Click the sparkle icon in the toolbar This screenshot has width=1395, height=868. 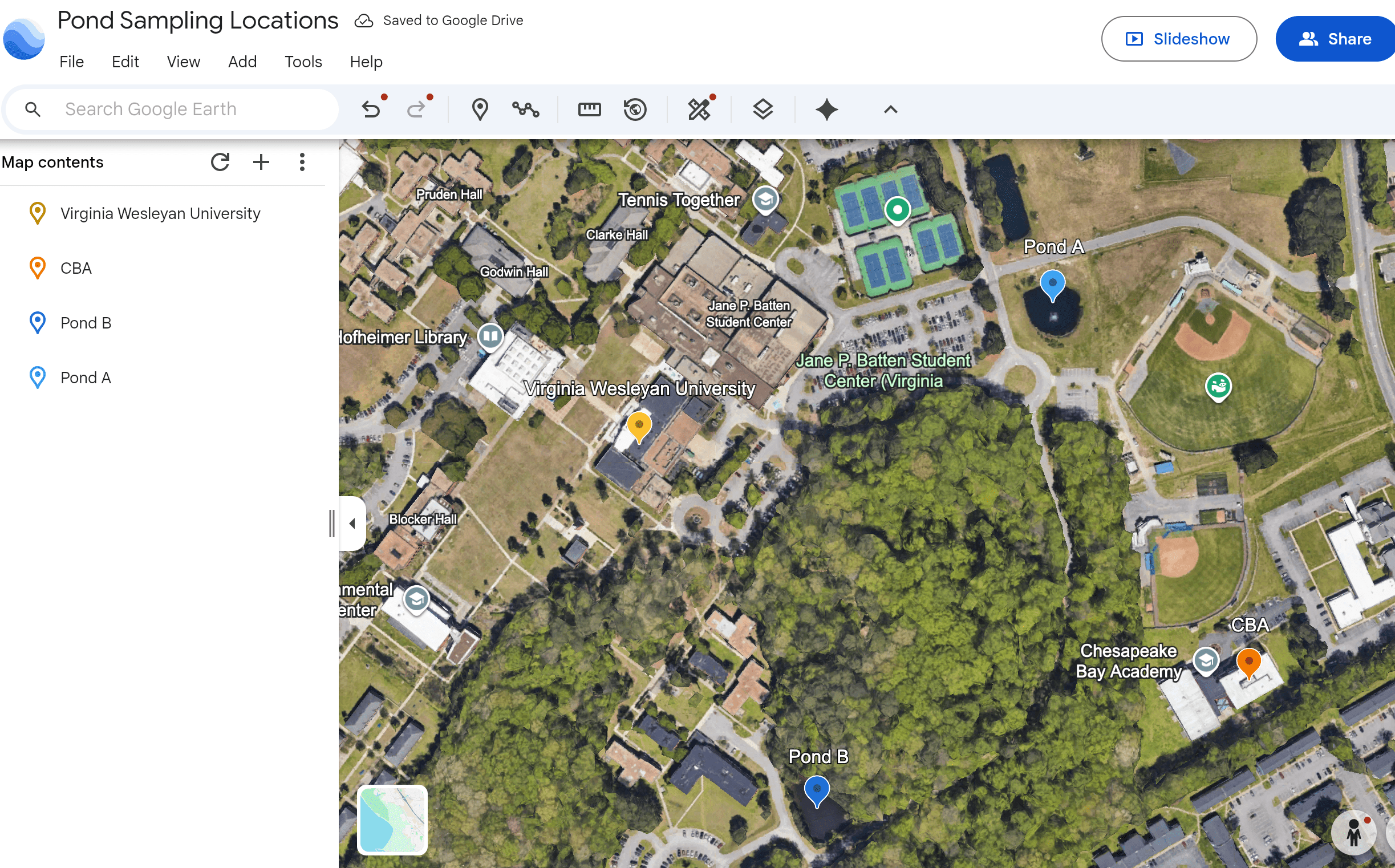coord(826,109)
